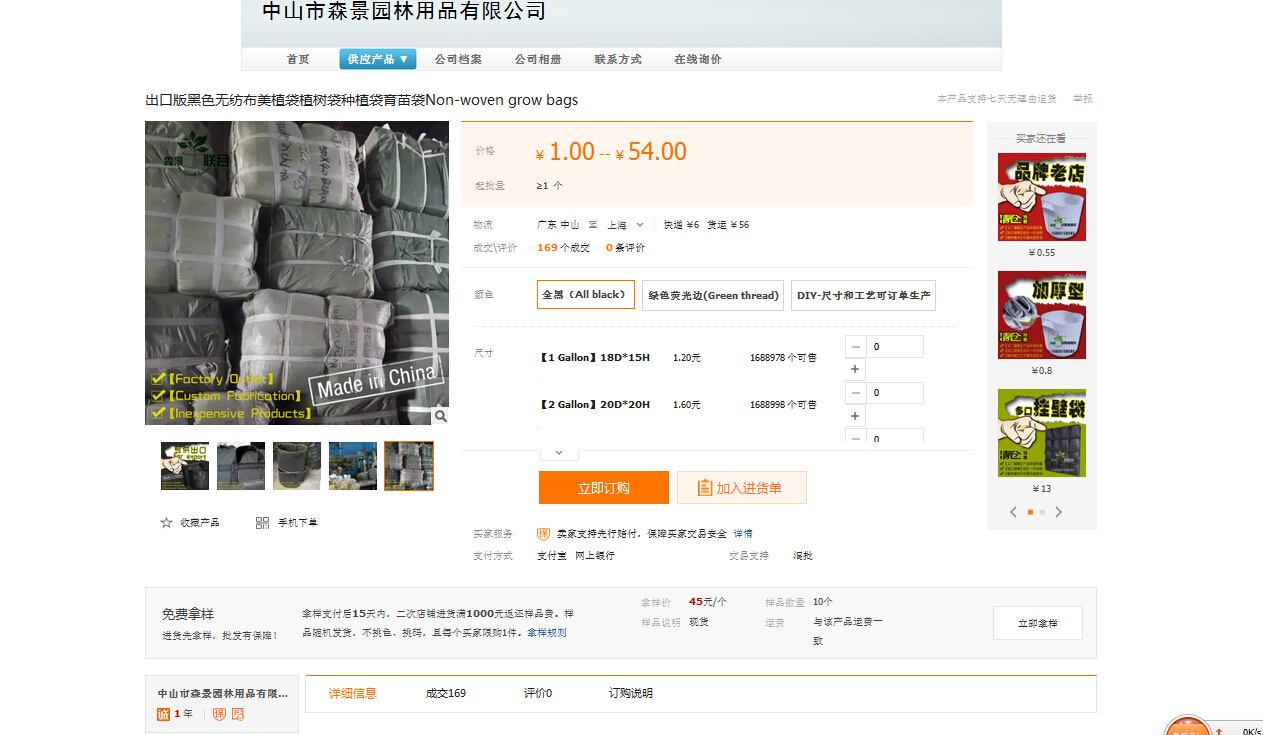Show previous recommended products with left arrow
Screen dimensions: 1263x735
(1013, 512)
